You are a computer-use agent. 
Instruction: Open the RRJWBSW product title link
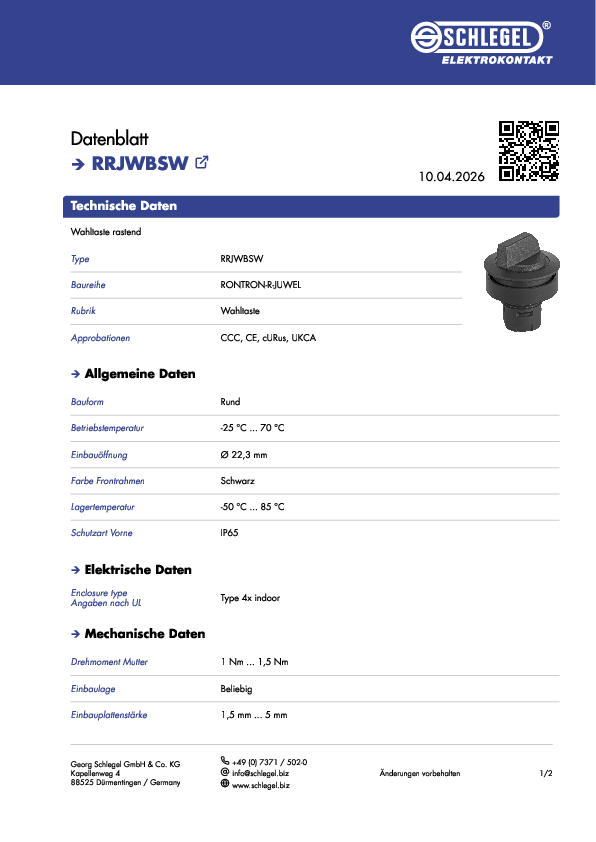[x=140, y=163]
